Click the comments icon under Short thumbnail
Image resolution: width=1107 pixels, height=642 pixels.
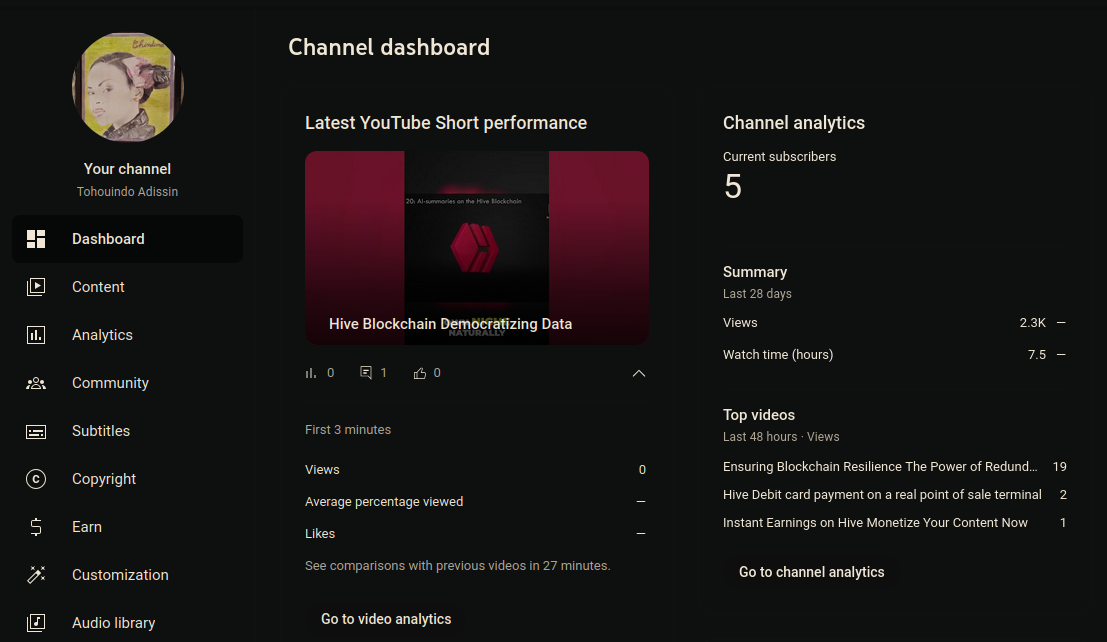(366, 373)
